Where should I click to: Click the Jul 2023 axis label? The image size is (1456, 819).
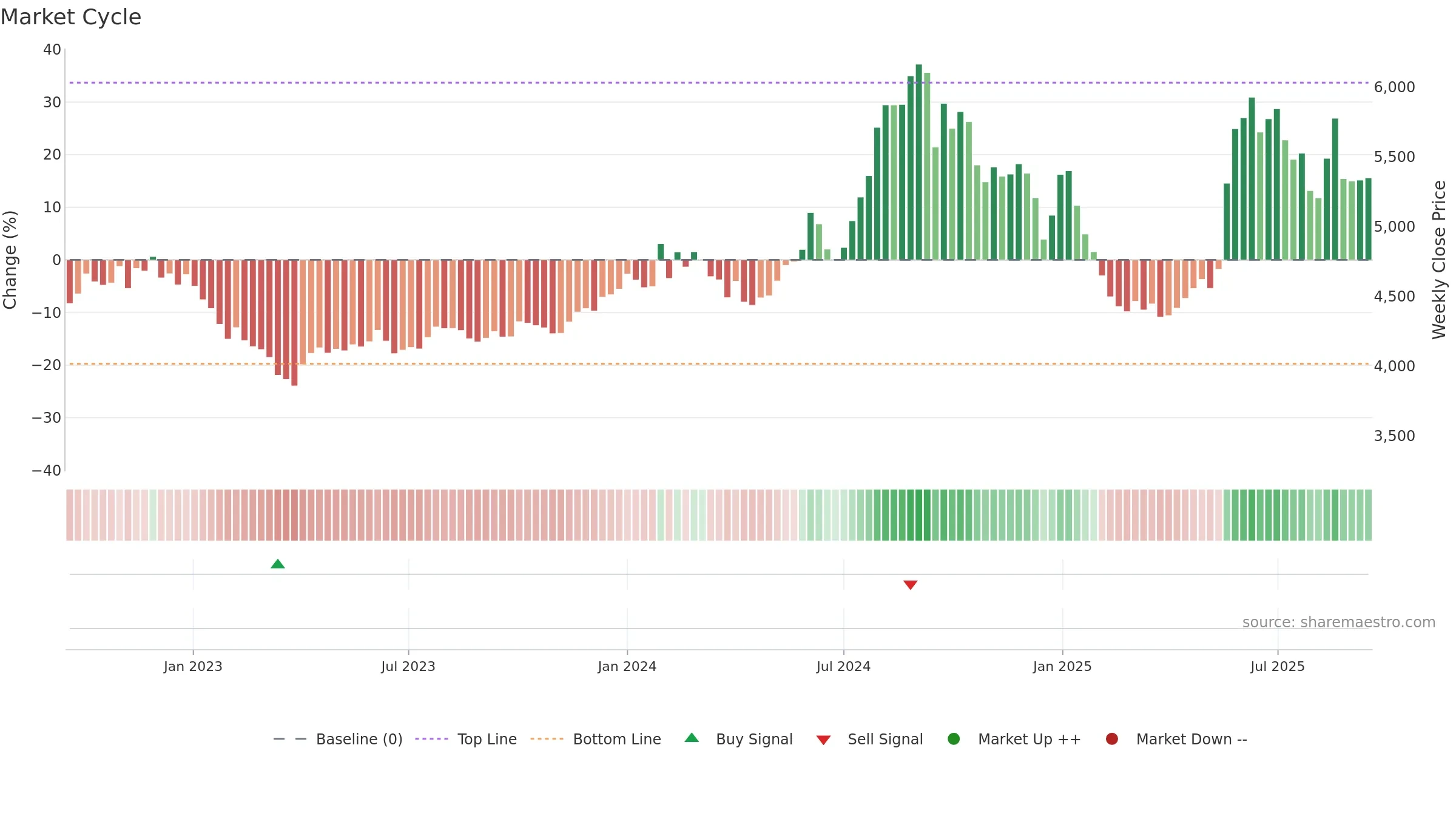click(x=408, y=667)
